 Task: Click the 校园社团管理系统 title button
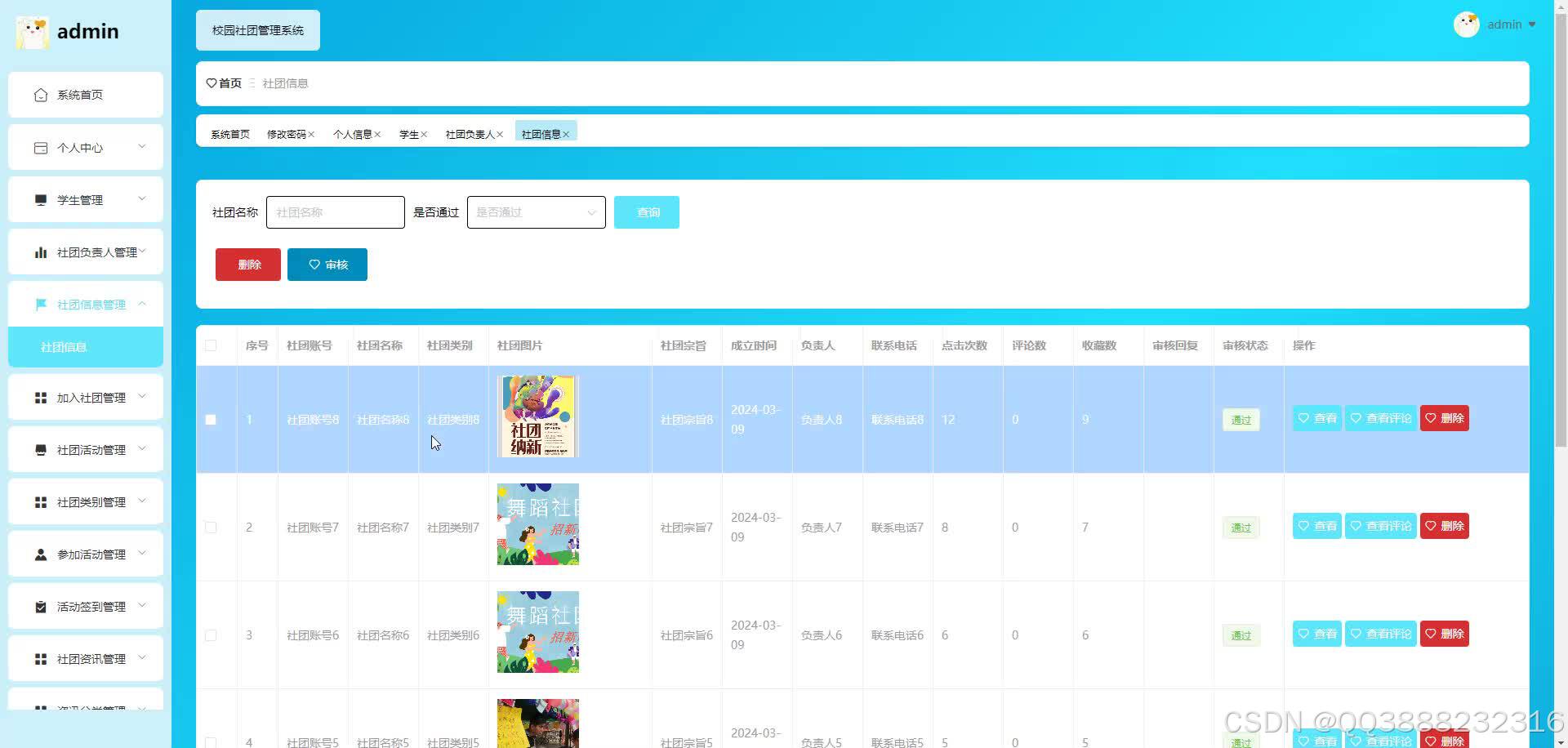(258, 30)
